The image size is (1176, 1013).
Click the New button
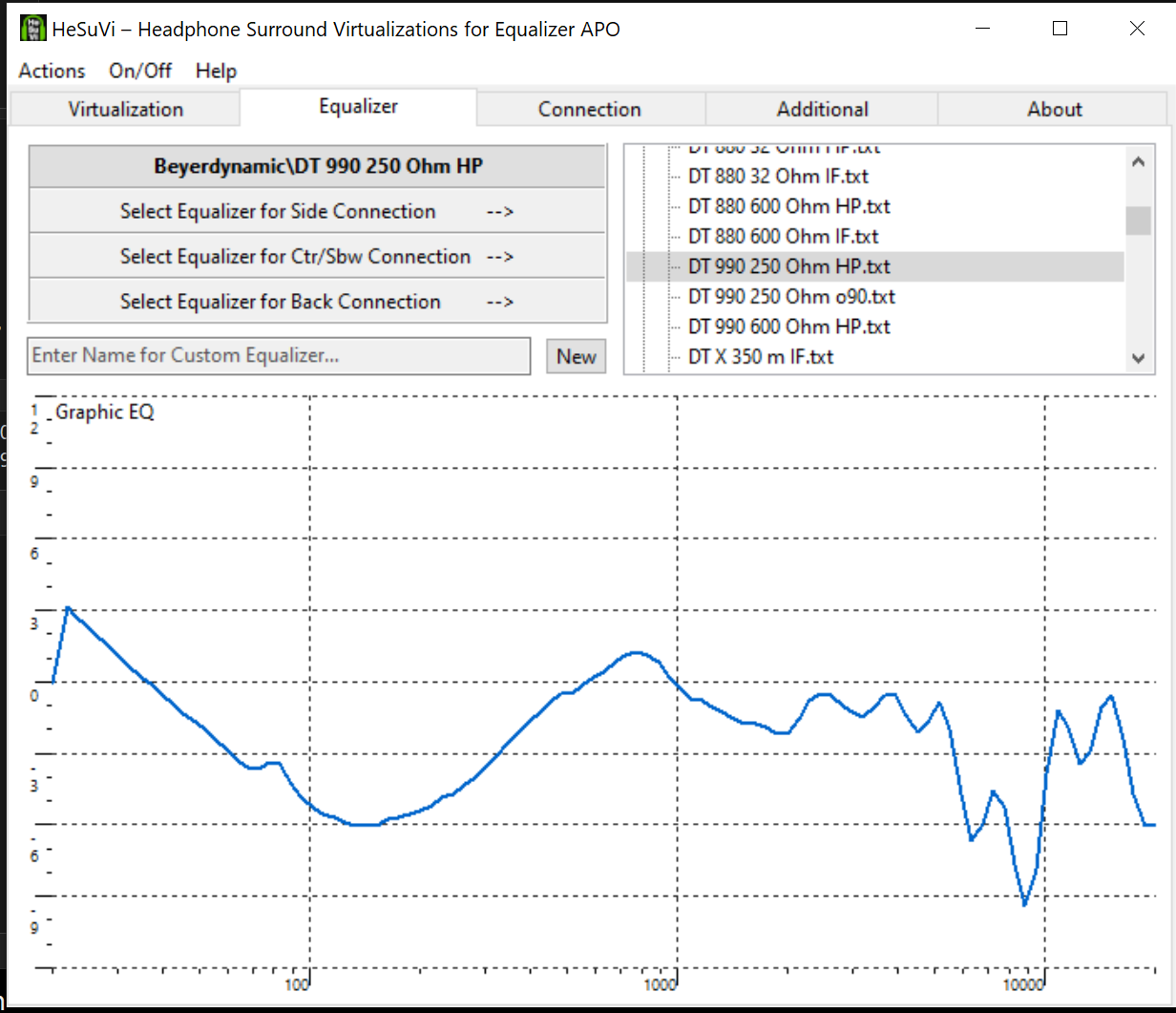[x=577, y=356]
